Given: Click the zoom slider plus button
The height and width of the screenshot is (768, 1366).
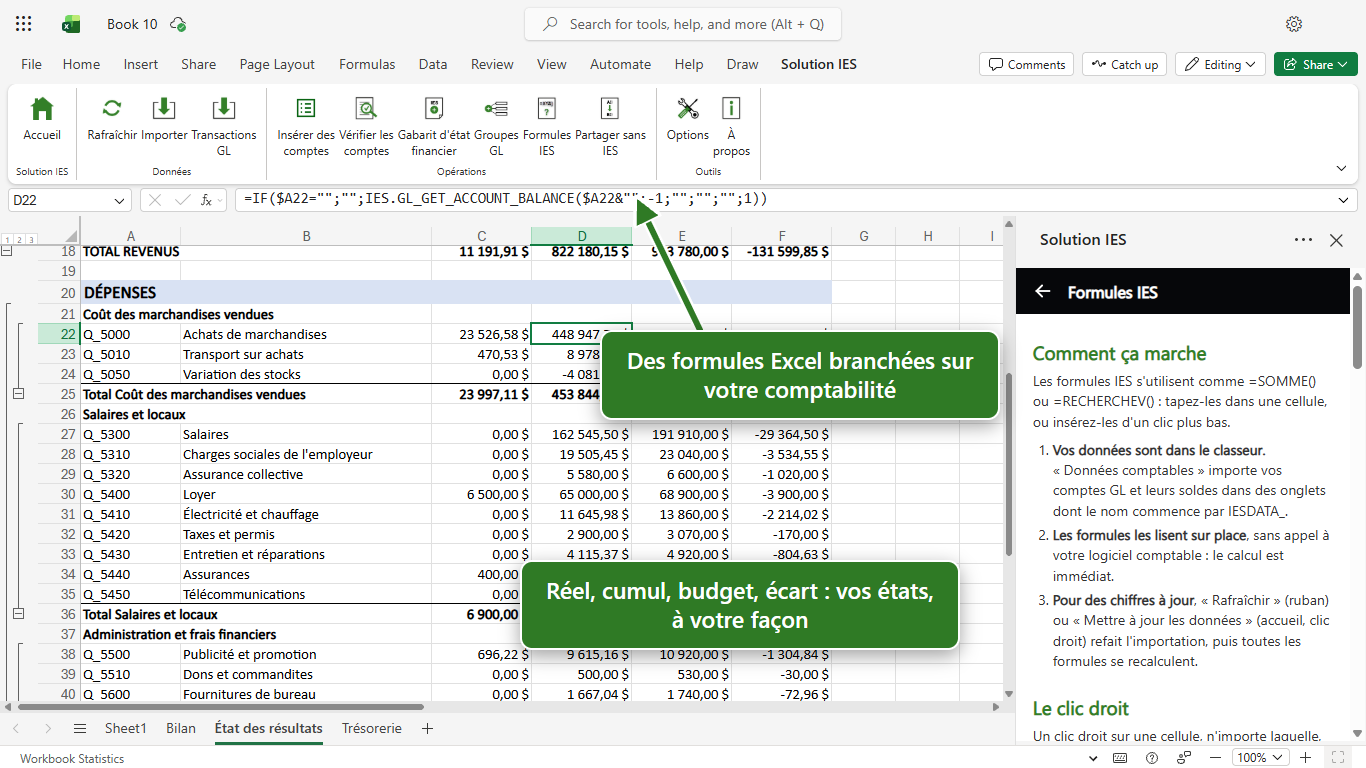Looking at the screenshot, I should coord(1304,758).
